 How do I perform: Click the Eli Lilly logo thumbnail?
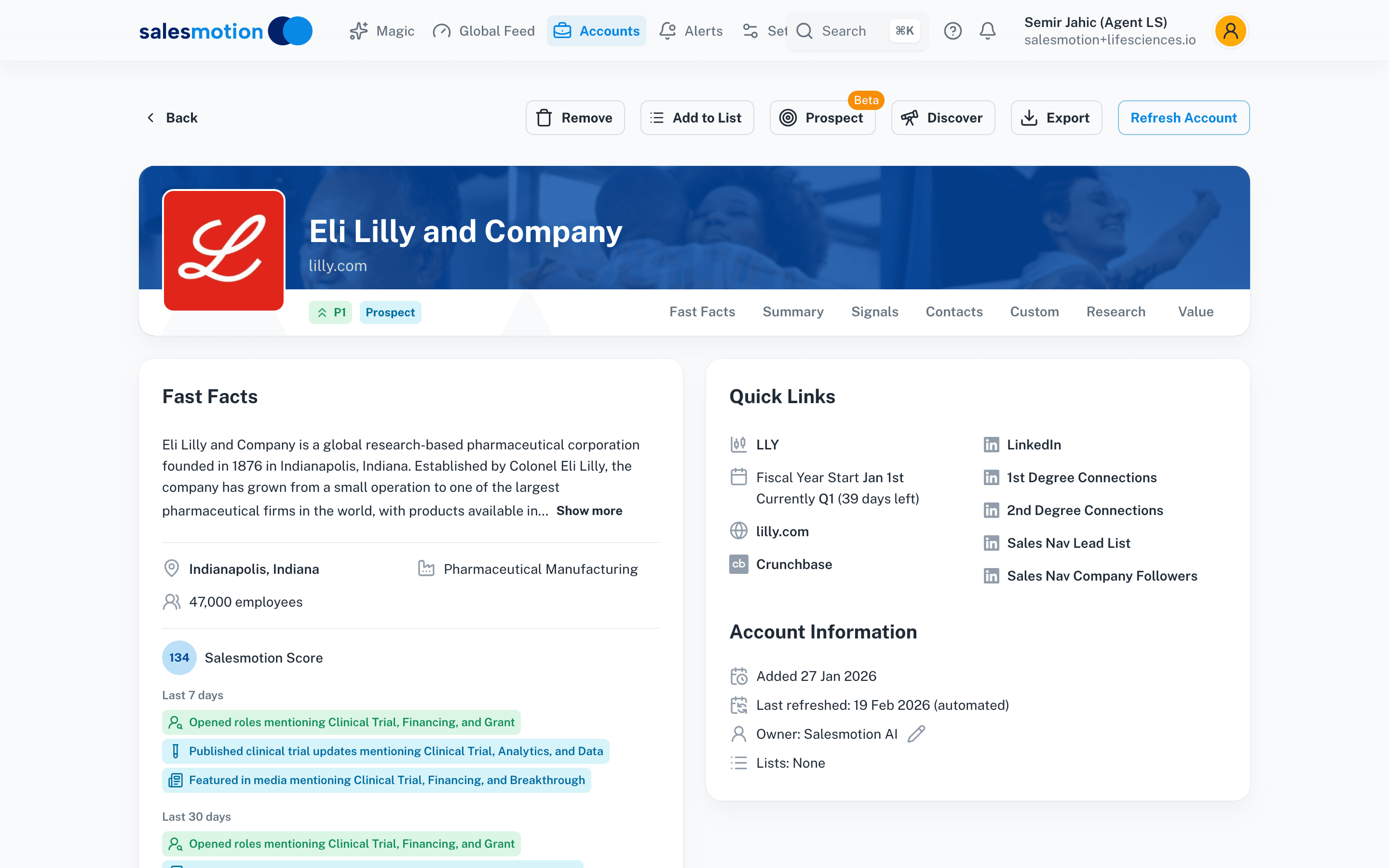tap(224, 250)
